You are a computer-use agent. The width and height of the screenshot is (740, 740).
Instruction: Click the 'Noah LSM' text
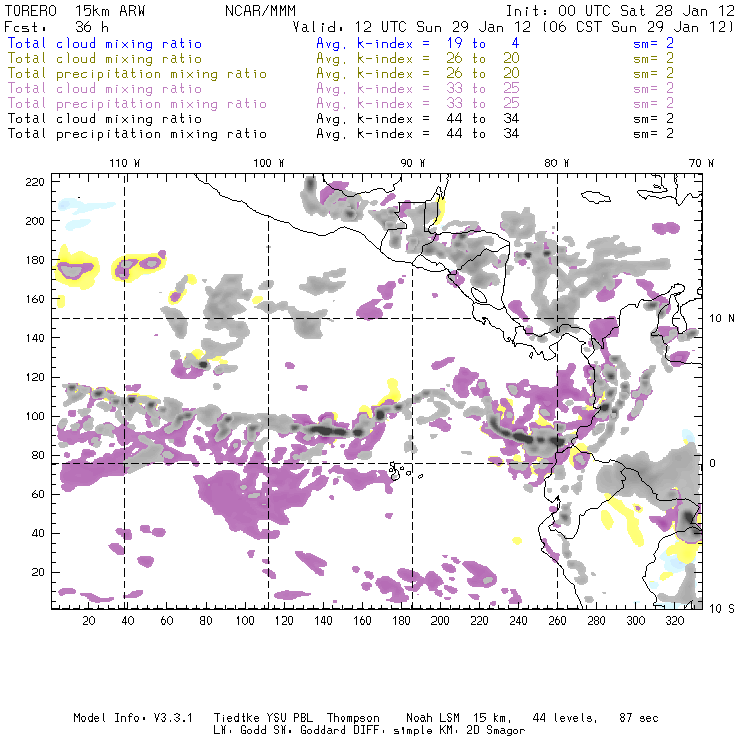pyautogui.click(x=433, y=718)
